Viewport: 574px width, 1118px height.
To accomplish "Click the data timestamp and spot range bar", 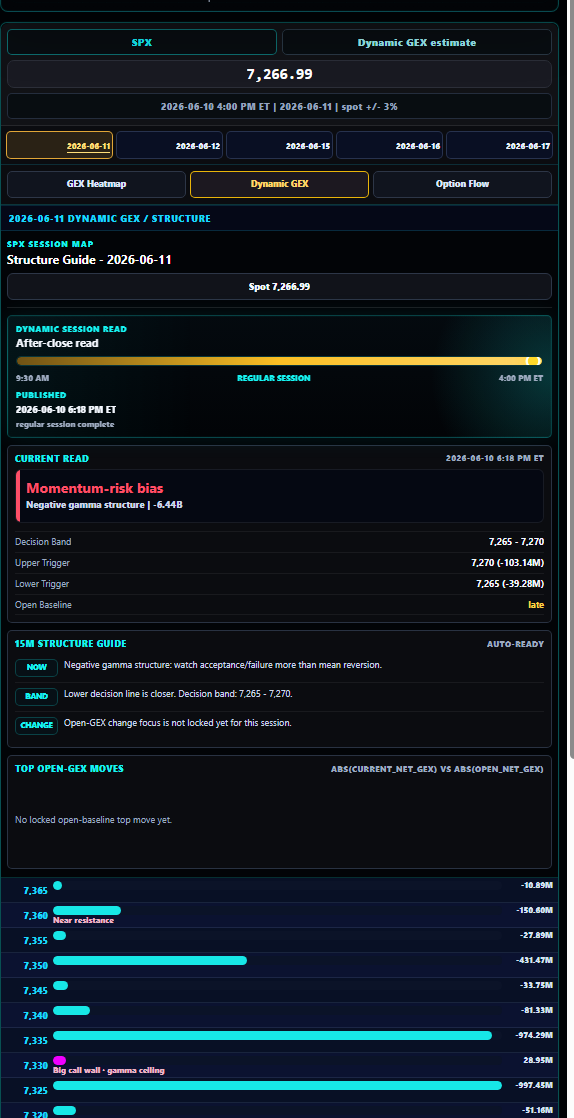I will pos(280,106).
